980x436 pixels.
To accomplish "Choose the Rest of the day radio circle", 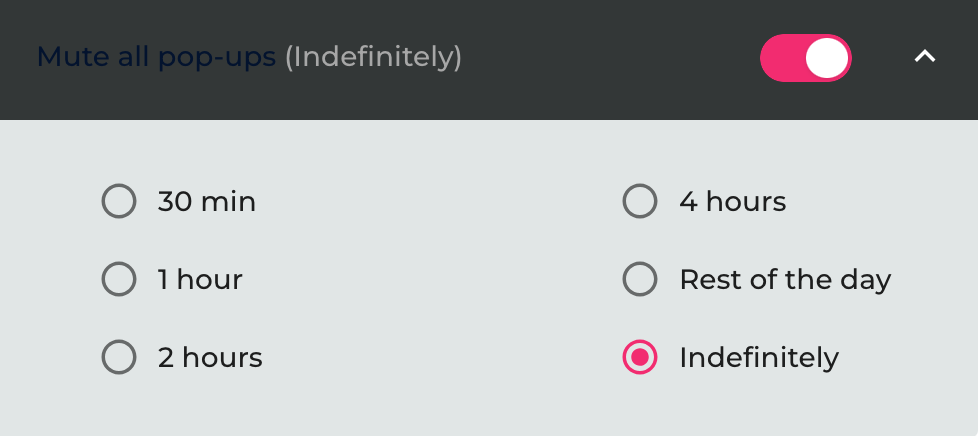I will click(x=640, y=279).
